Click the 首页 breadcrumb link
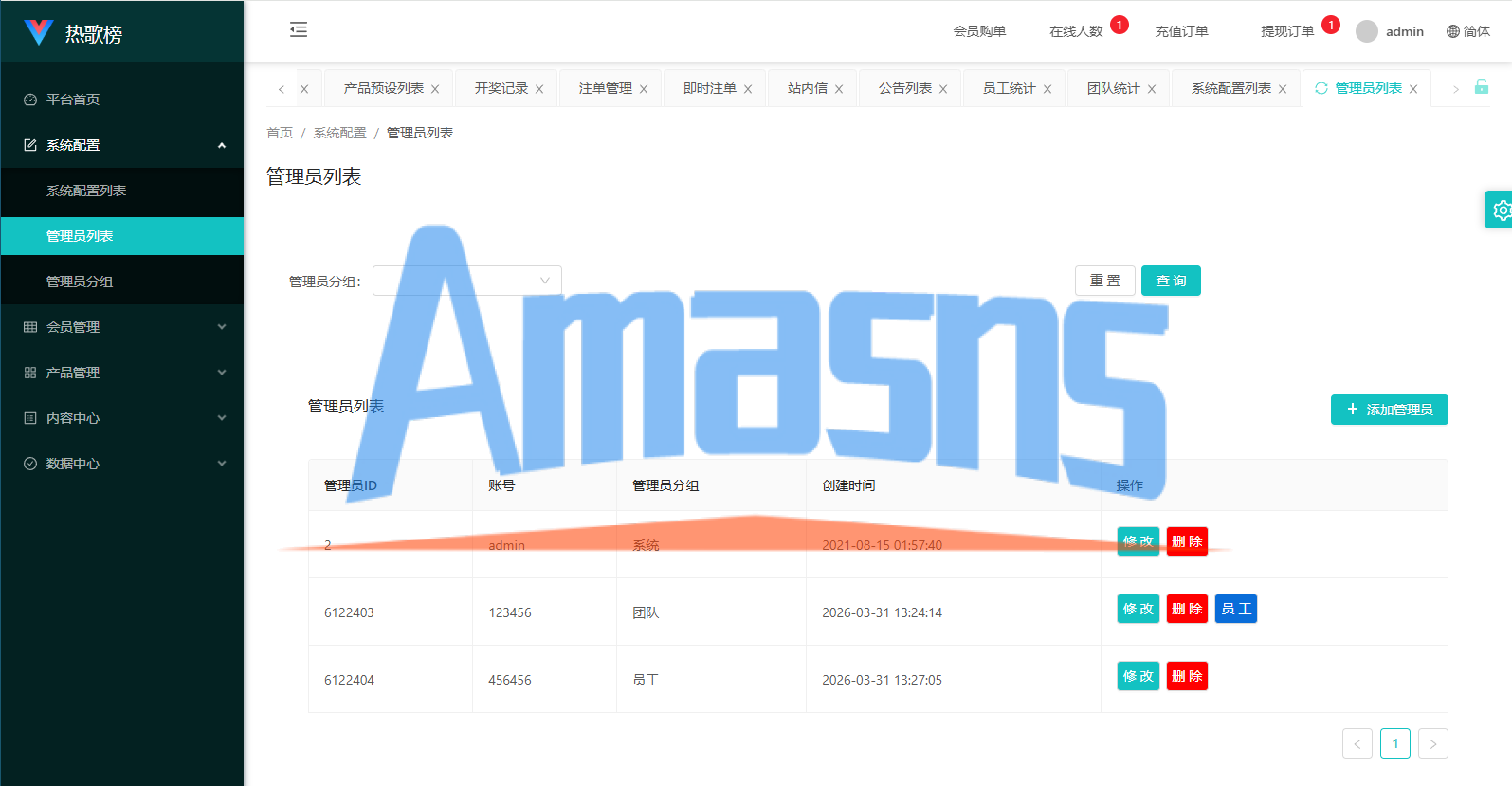 [x=280, y=133]
